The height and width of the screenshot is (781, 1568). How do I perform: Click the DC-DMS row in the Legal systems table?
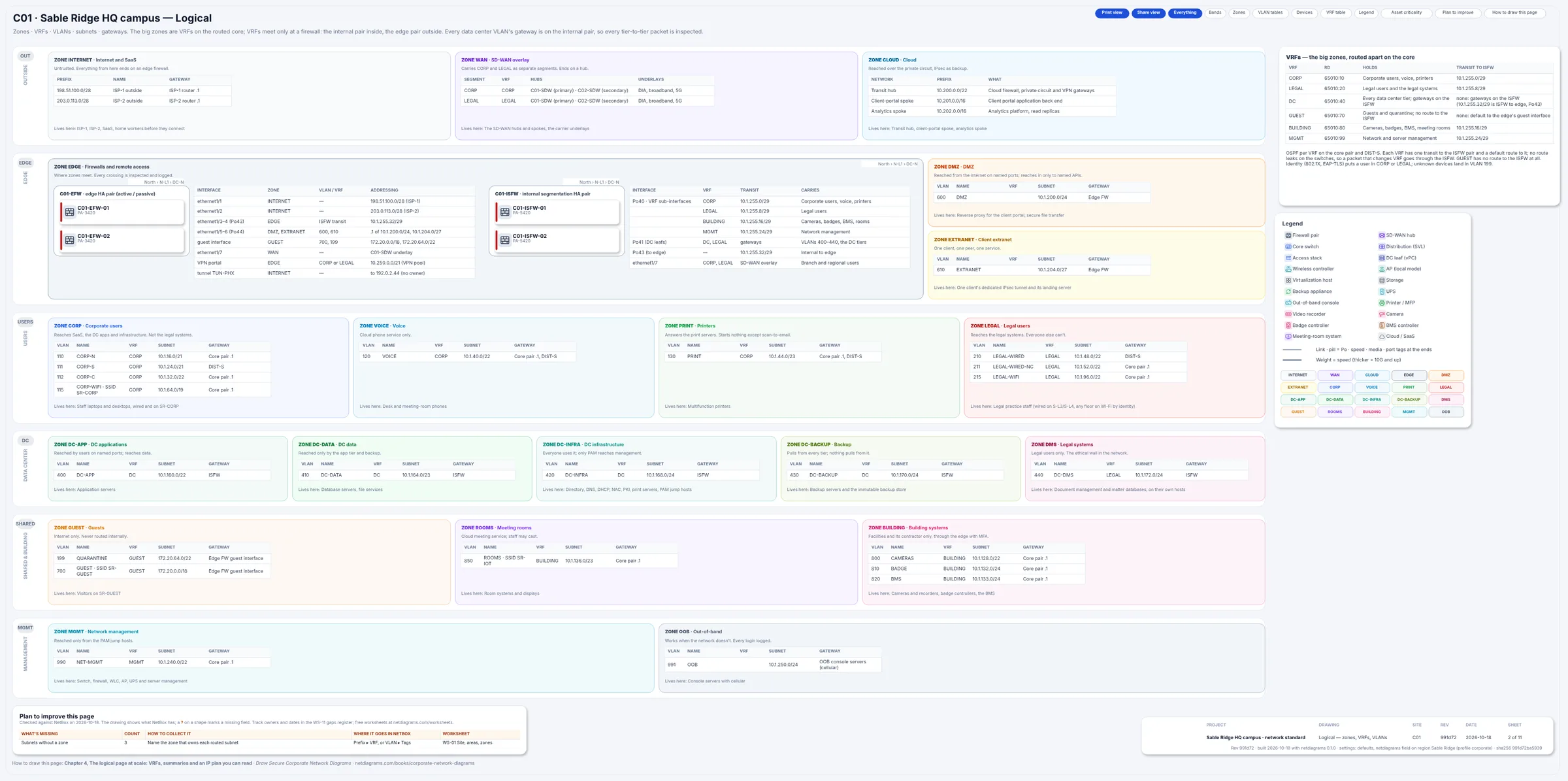coord(1139,475)
